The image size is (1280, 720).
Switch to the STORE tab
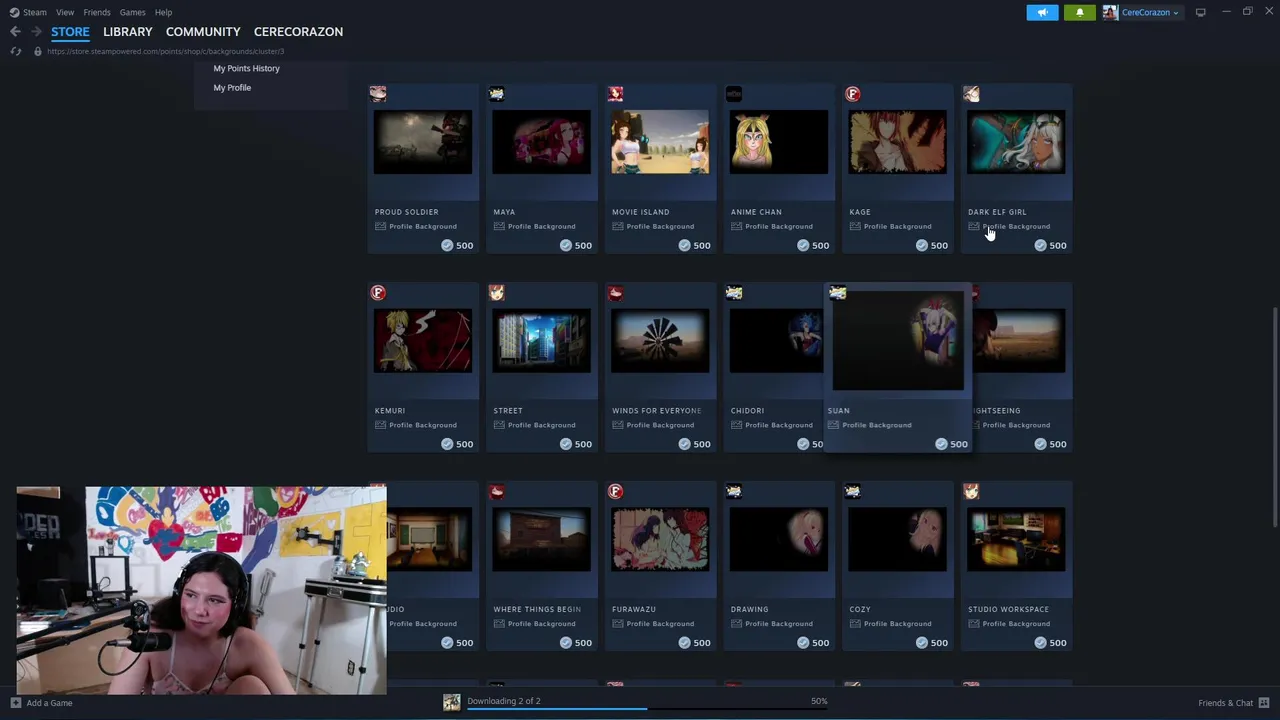70,32
